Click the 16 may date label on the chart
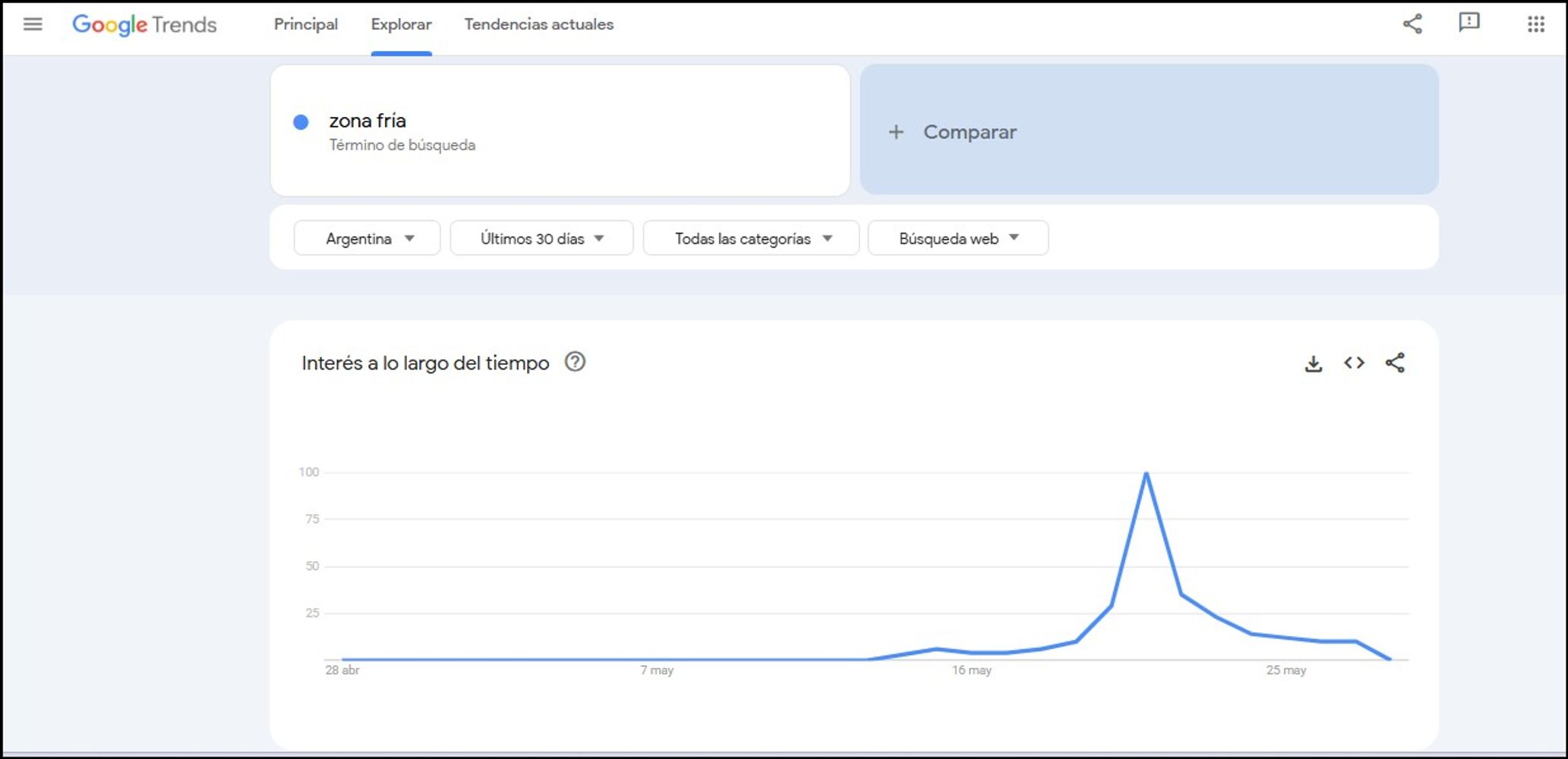The image size is (1568, 759). (972, 670)
